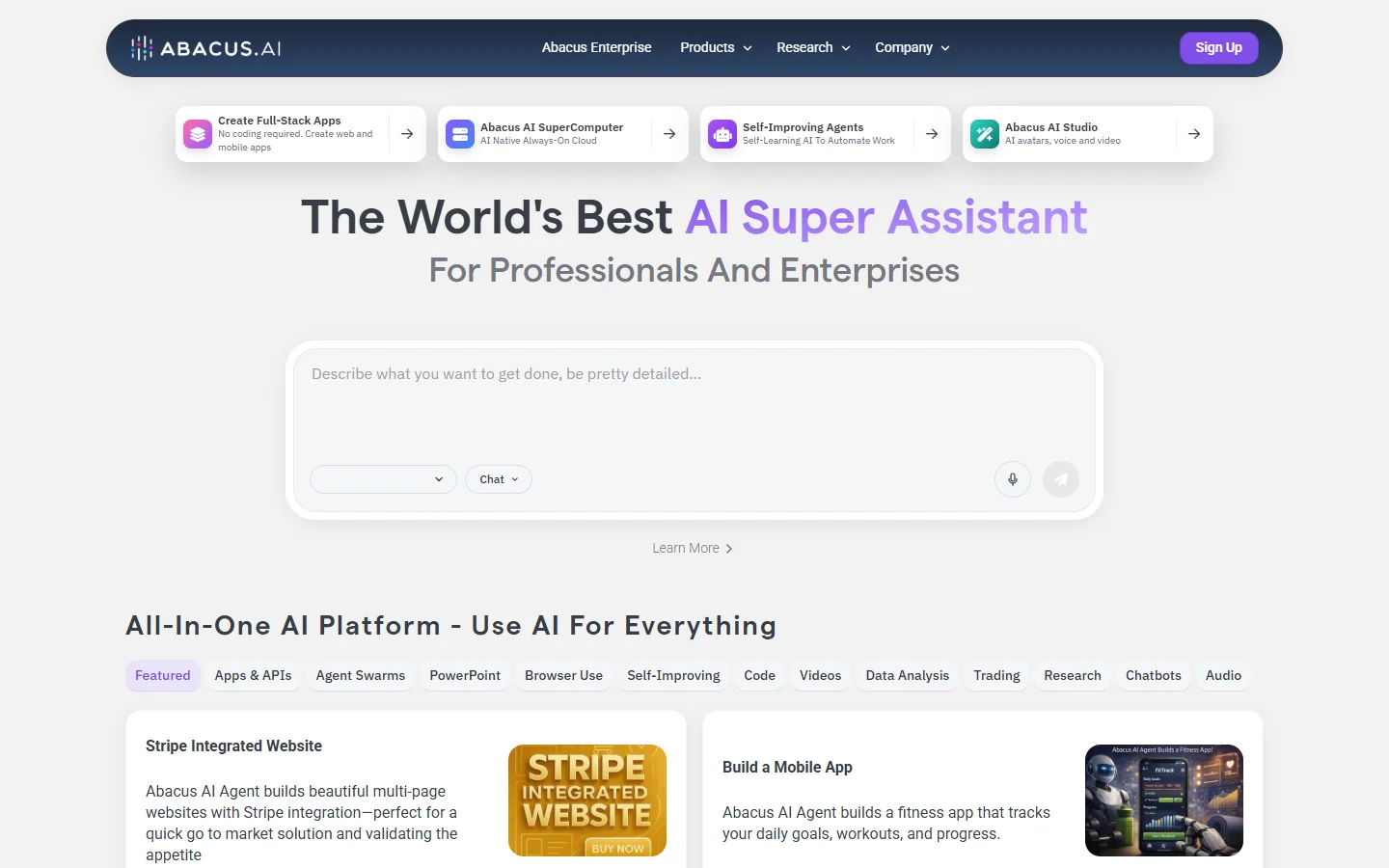
Task: Click the Abacus AI SuperComputer server icon
Action: 460,134
